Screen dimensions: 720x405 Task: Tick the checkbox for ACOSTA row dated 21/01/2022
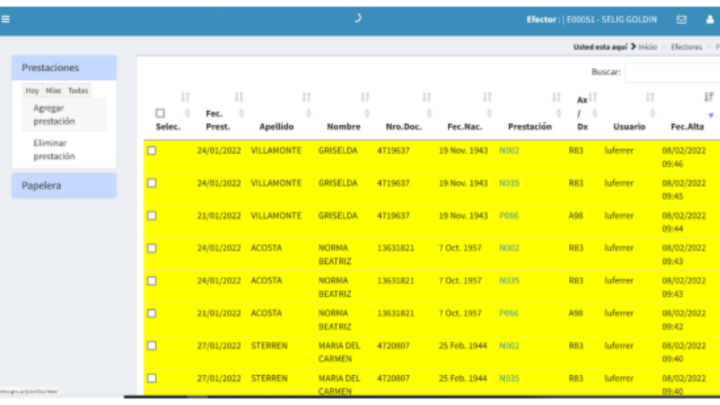[x=152, y=312]
